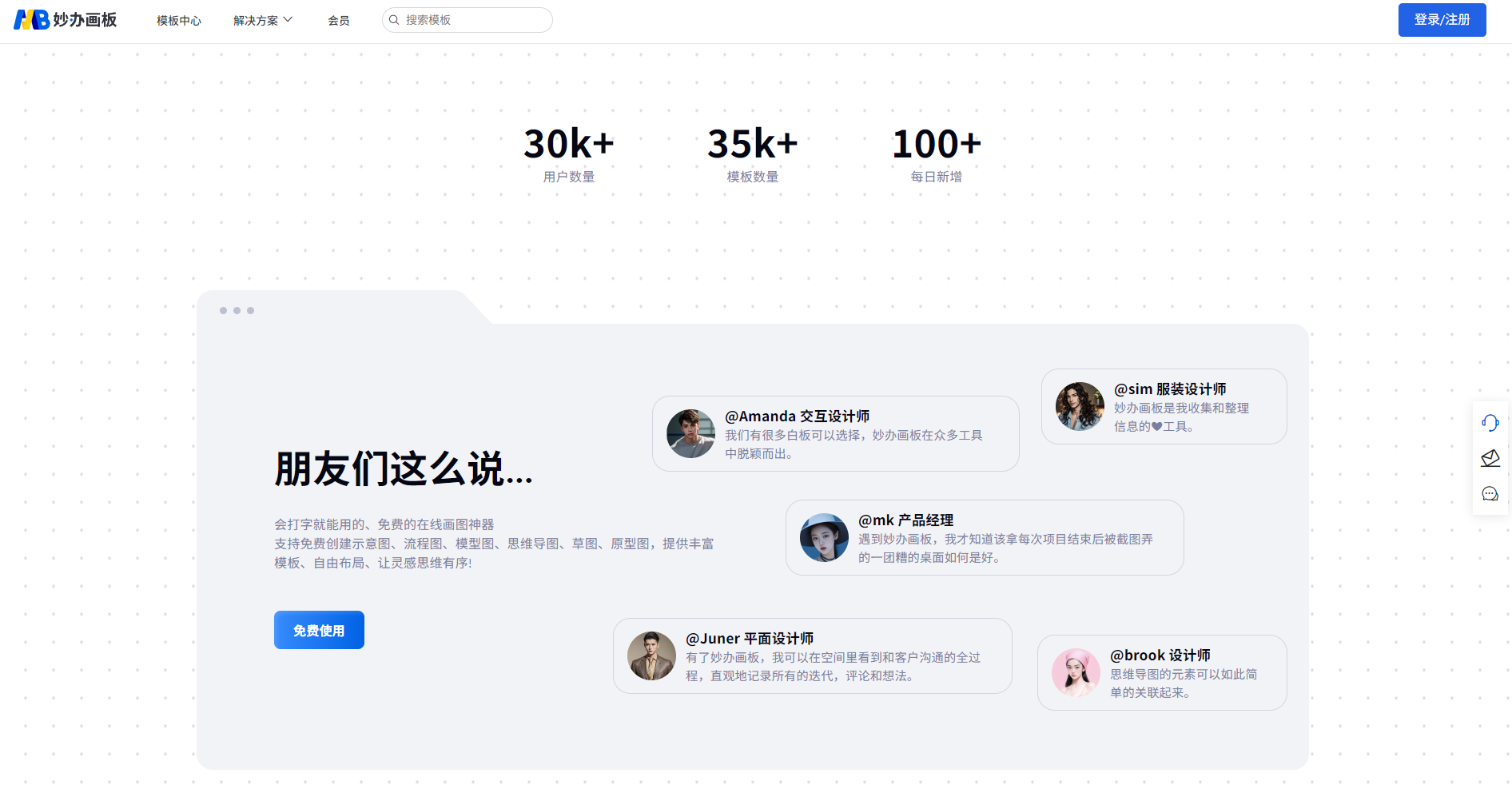The height and width of the screenshot is (797, 1512).
Task: Click the search magnifier icon
Action: [x=394, y=20]
